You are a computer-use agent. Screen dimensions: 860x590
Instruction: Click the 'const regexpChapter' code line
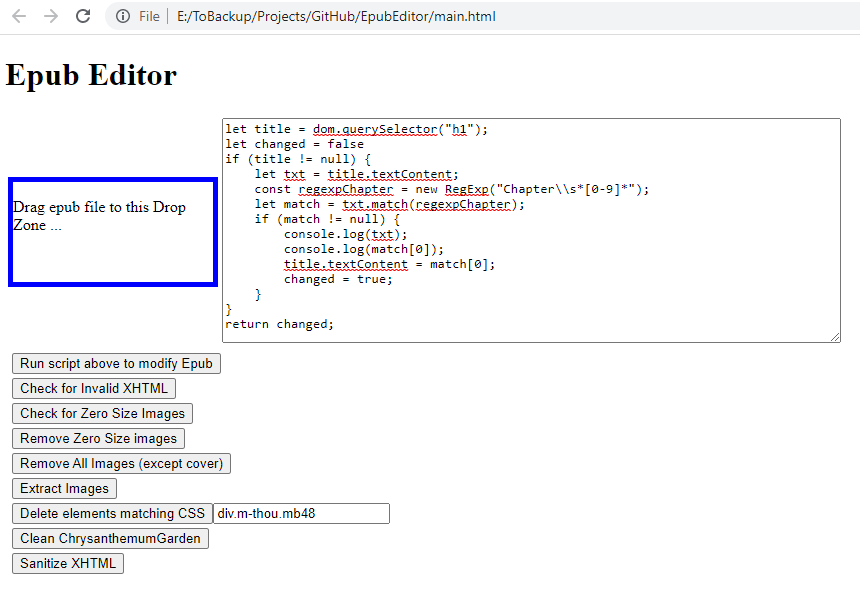[451, 189]
